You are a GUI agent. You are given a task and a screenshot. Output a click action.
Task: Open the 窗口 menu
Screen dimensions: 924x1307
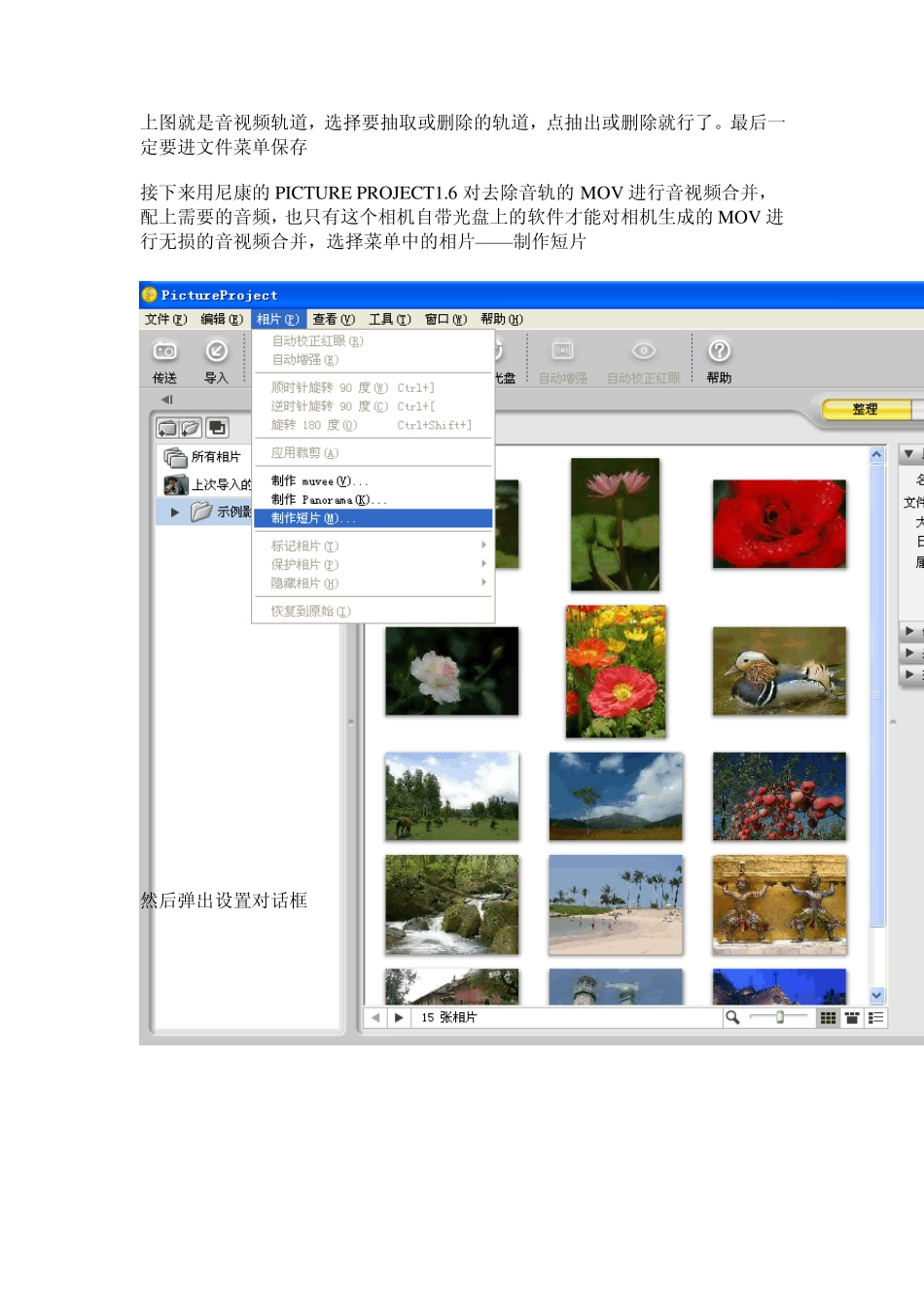click(445, 319)
